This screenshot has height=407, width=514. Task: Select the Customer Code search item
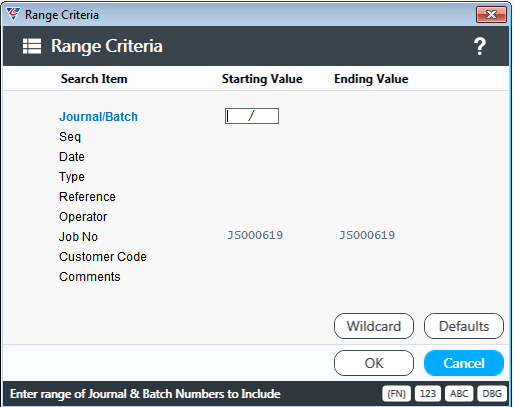[x=103, y=257]
